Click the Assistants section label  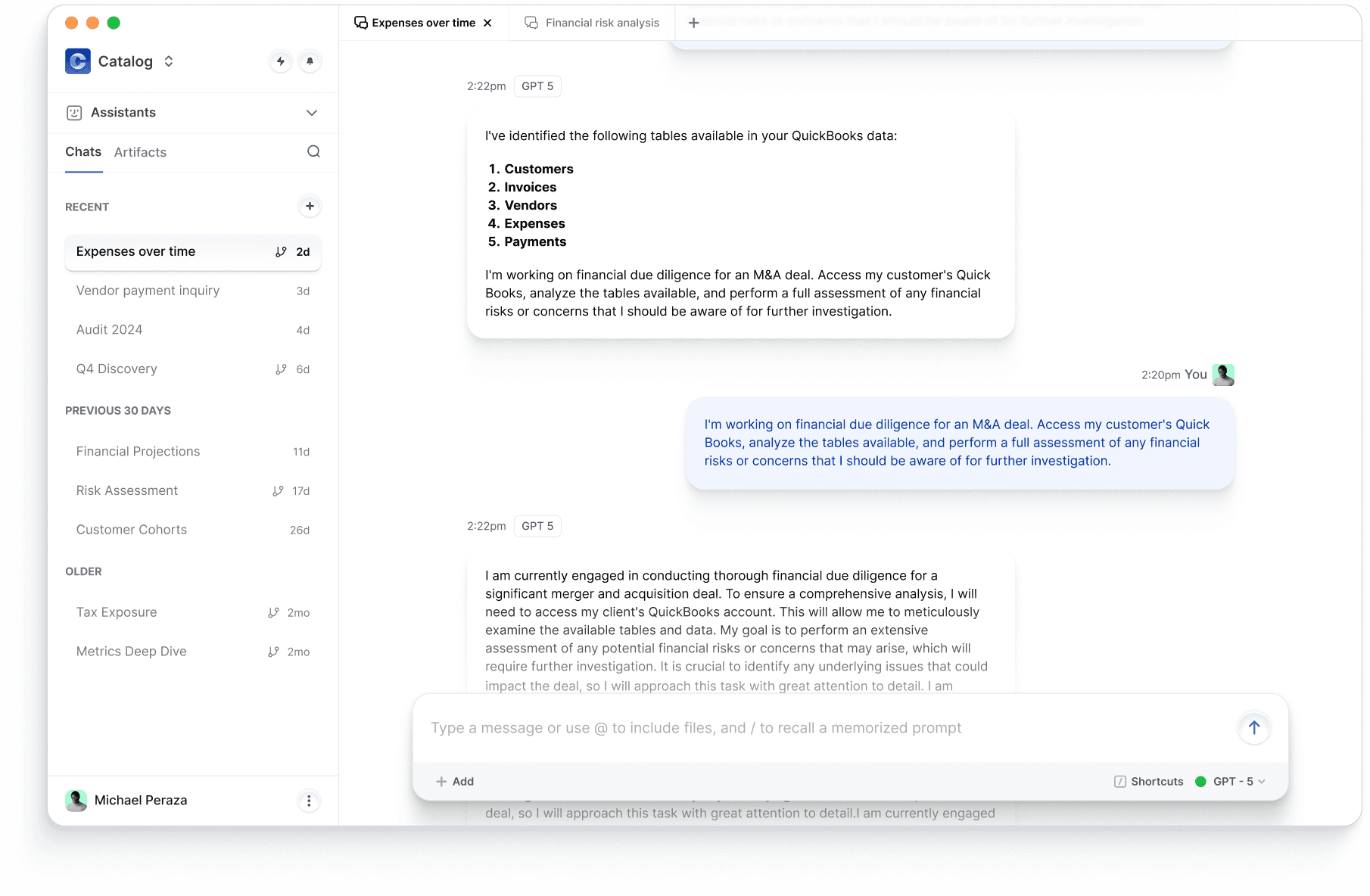(x=123, y=113)
